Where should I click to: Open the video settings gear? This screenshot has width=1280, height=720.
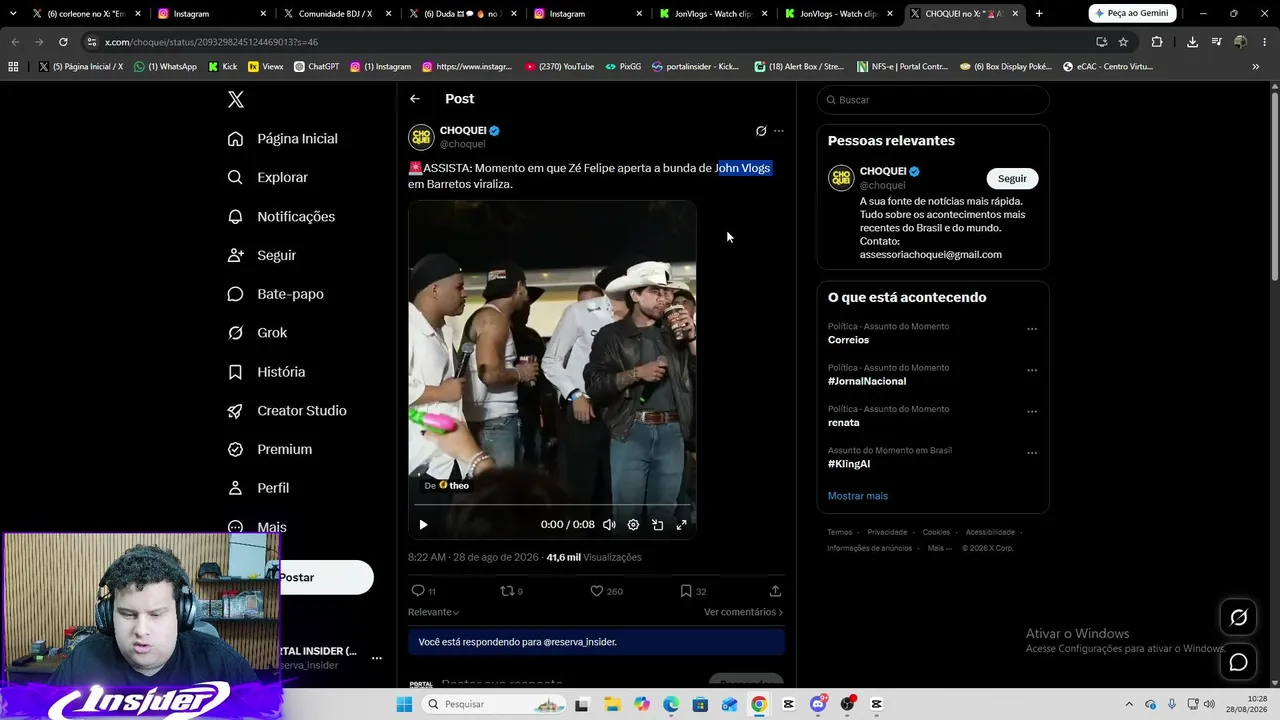click(x=633, y=525)
